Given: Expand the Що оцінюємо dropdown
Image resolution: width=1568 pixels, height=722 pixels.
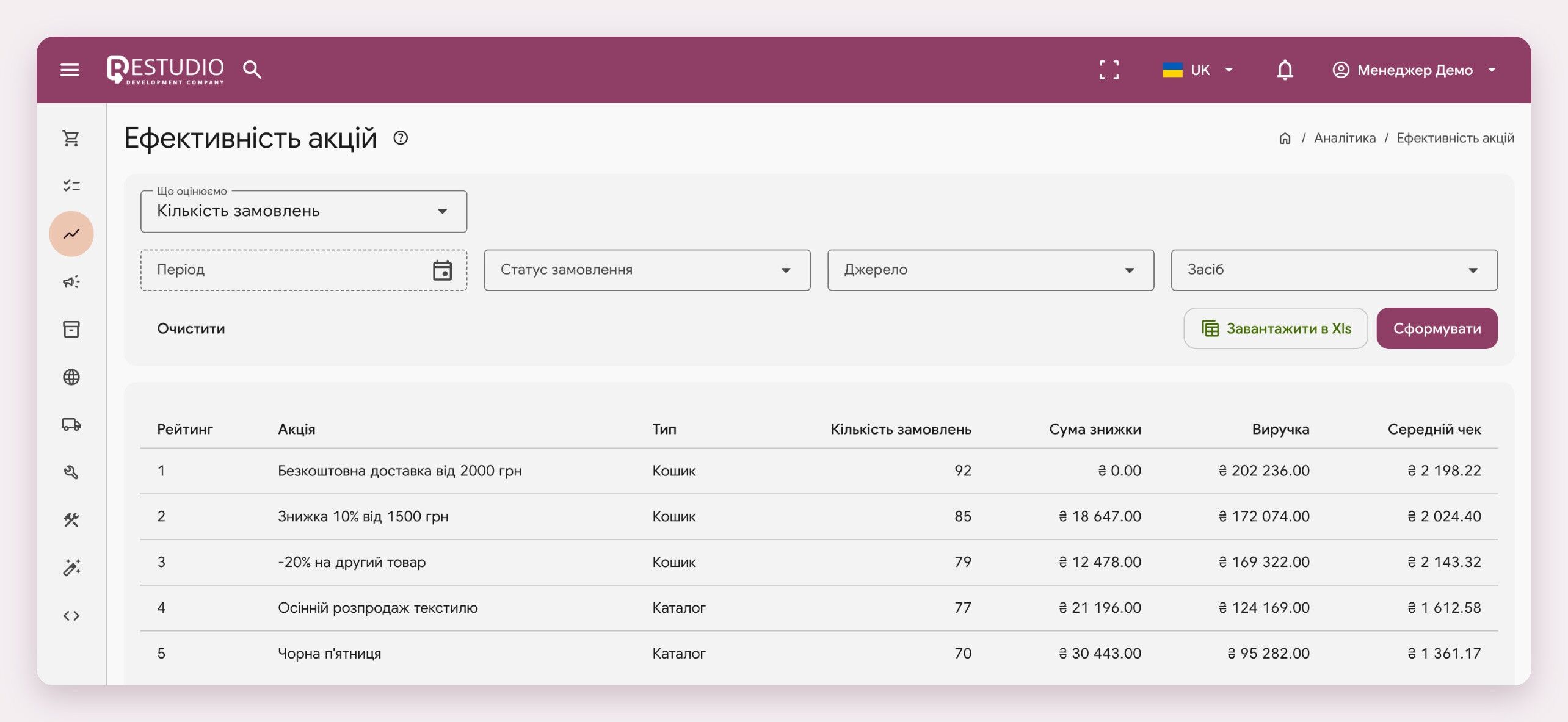Looking at the screenshot, I should [303, 211].
